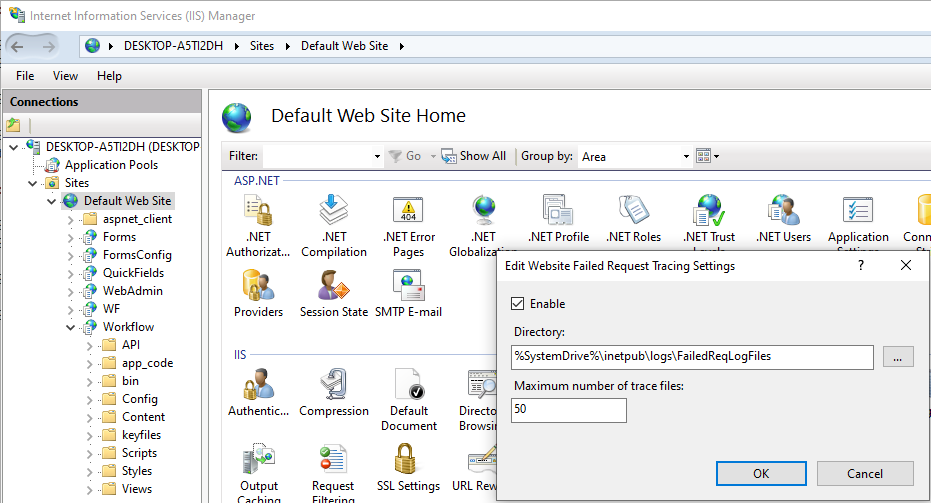This screenshot has height=503, width=931.
Task: Expand the aspnet_client folder node
Action: coord(71,220)
